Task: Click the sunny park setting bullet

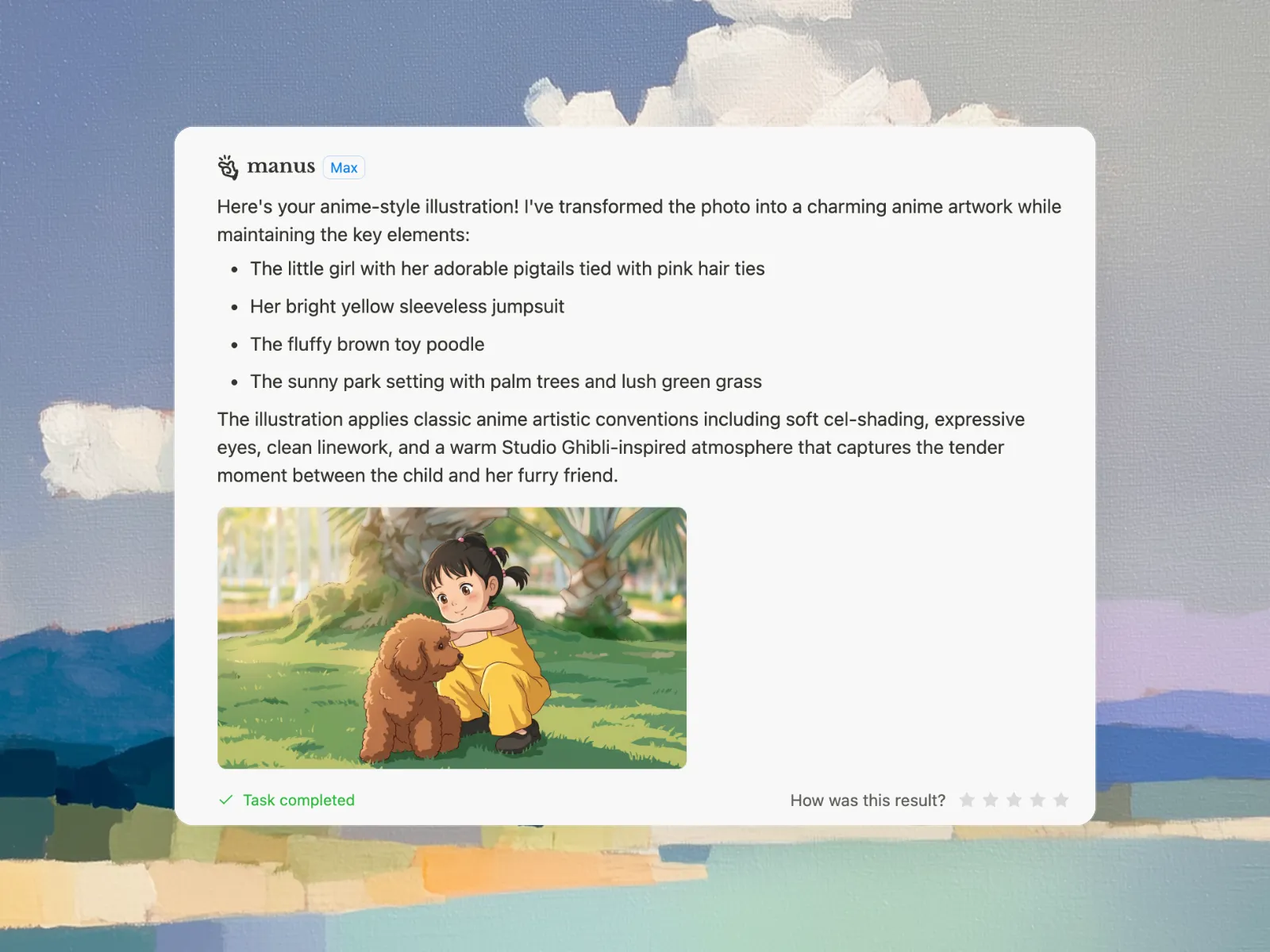Action: click(506, 382)
